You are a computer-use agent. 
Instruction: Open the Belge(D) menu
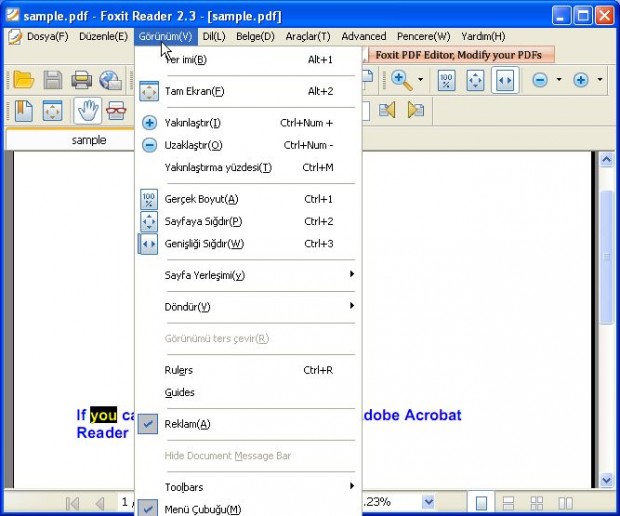[255, 36]
